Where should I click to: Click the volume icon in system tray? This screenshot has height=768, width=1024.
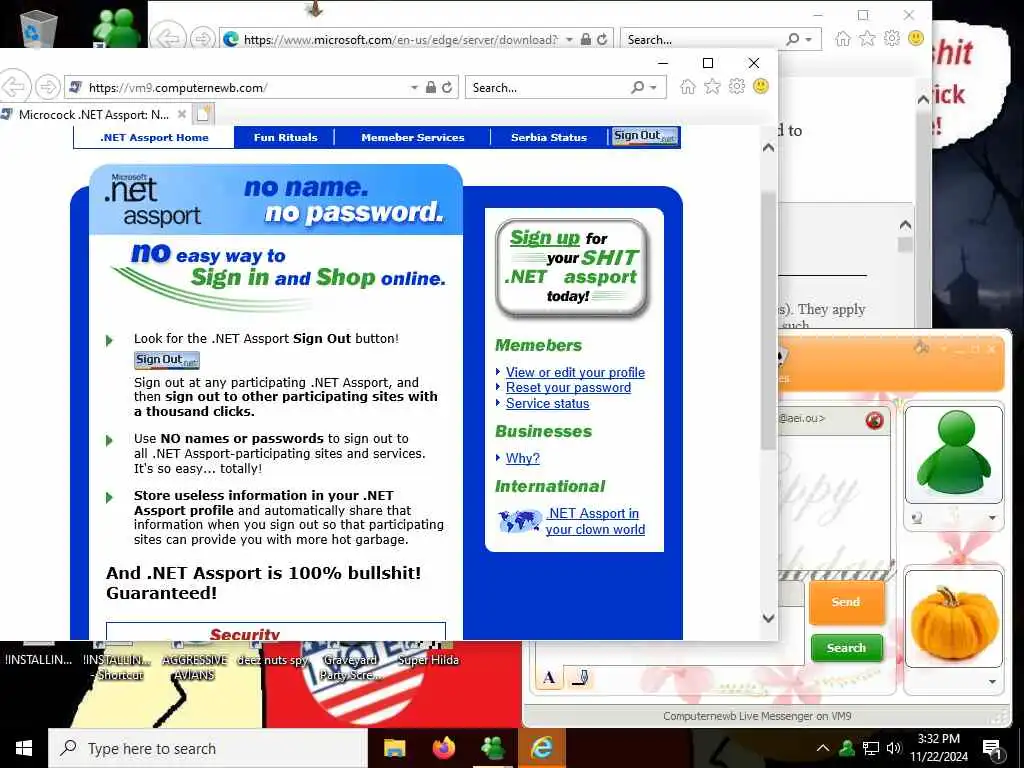click(x=894, y=748)
